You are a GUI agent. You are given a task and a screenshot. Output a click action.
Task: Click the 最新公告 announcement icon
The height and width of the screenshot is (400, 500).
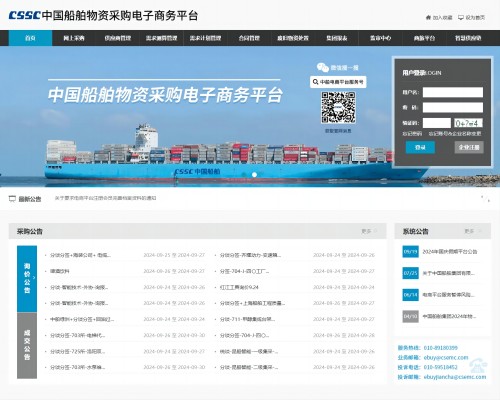pos(12,199)
